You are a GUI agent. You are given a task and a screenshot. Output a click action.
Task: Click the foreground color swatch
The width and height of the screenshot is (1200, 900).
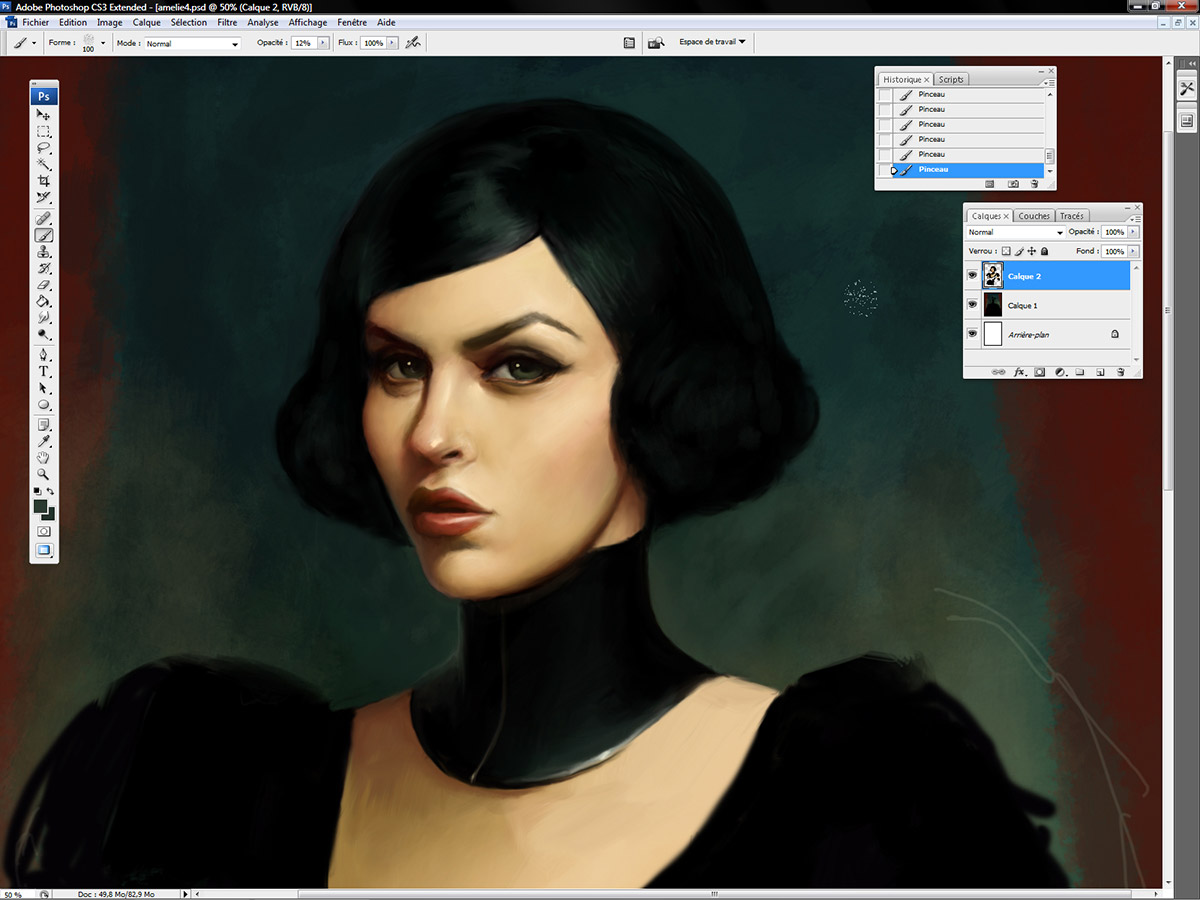[x=40, y=507]
